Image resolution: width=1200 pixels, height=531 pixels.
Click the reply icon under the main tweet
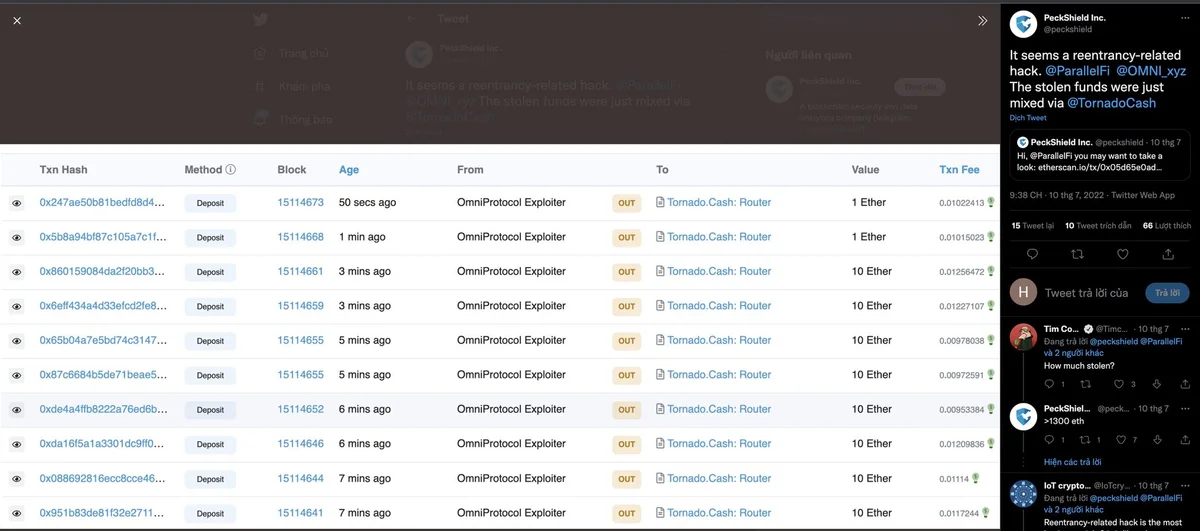click(x=1032, y=254)
